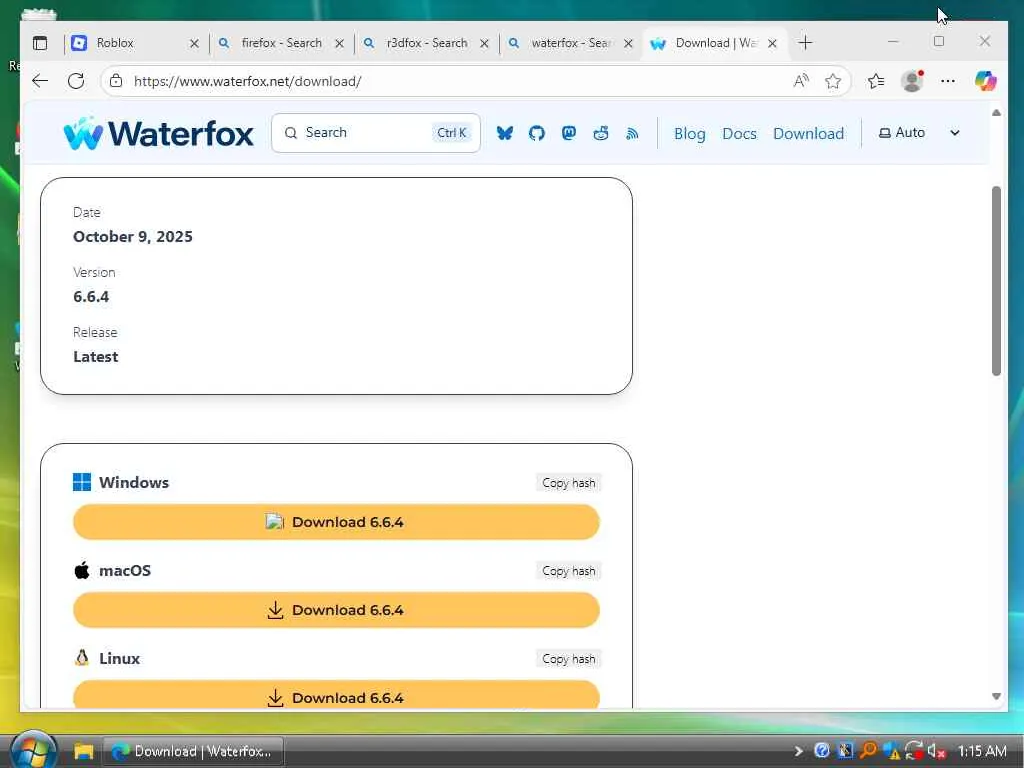Image resolution: width=1024 pixels, height=768 pixels.
Task: Open Waterfox Bluesky page
Action: tap(504, 133)
